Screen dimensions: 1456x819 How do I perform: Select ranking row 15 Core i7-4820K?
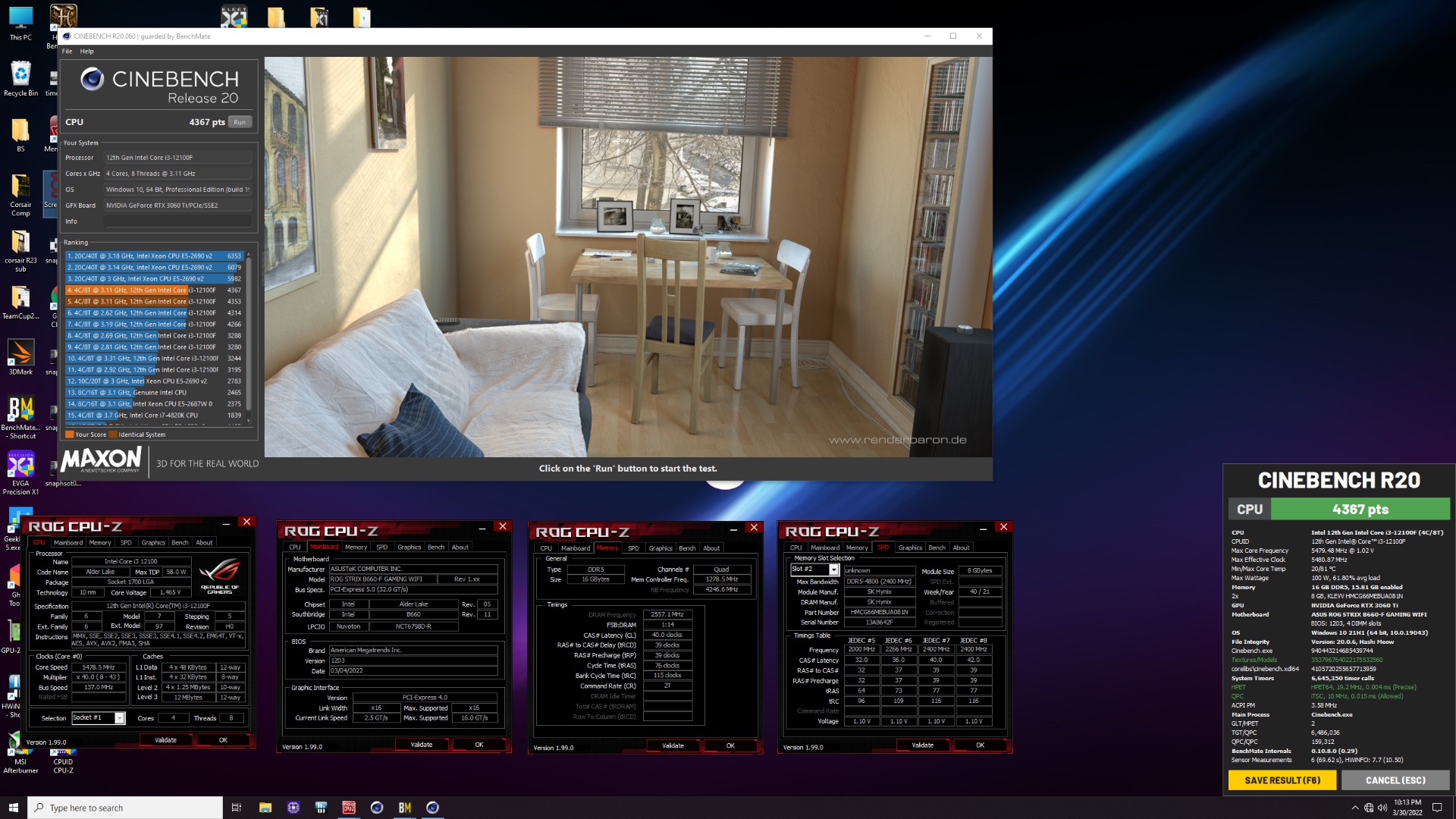[154, 416]
